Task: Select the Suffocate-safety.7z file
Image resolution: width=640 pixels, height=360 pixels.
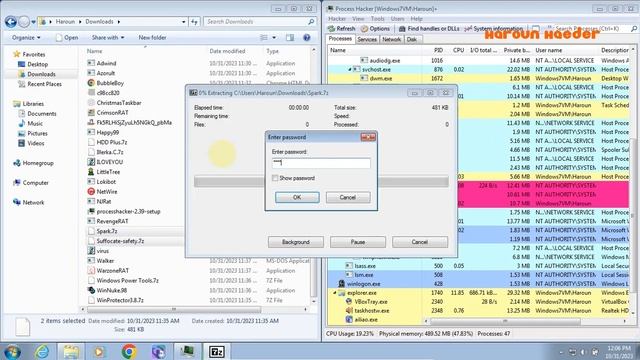Action: 120,241
